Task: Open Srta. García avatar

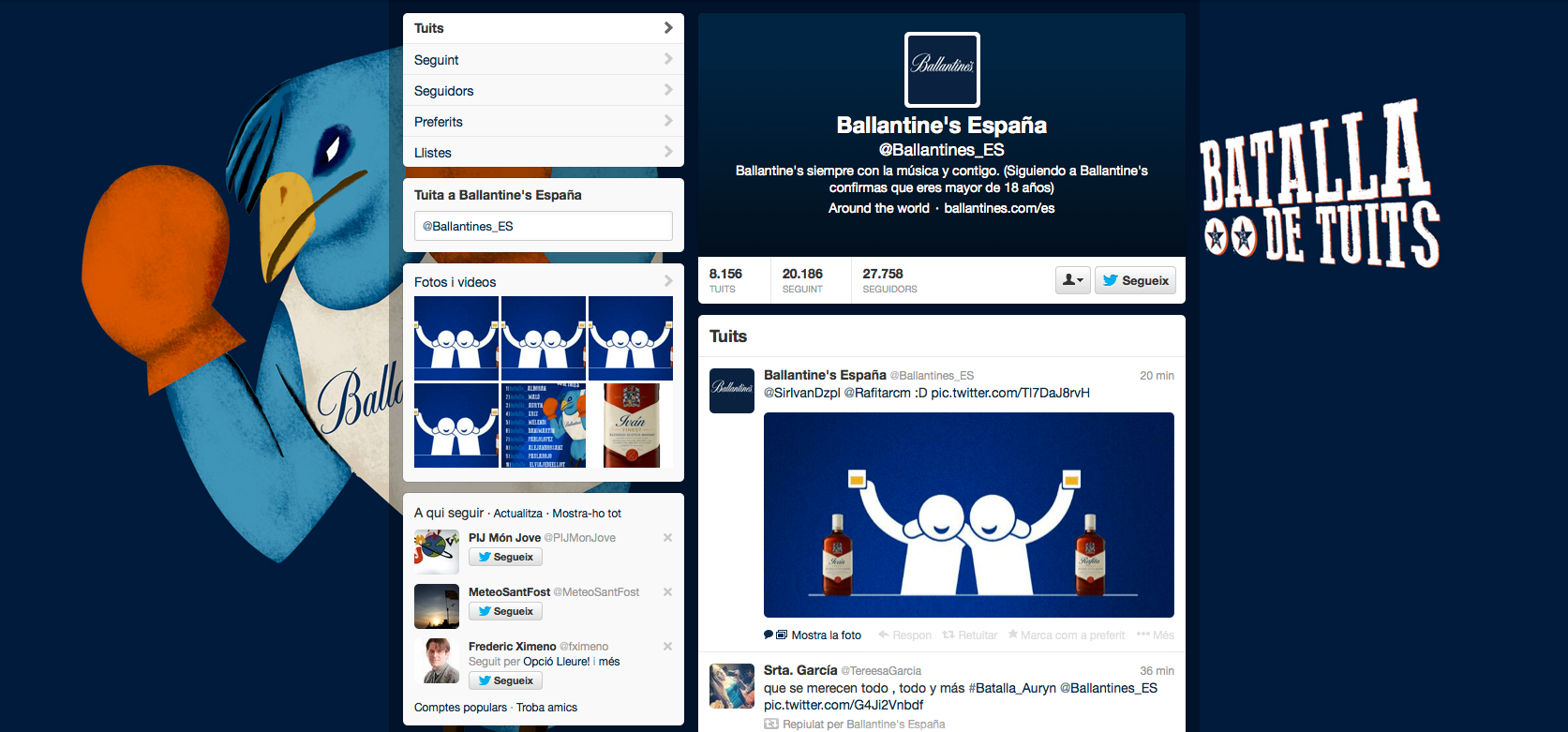Action: [x=732, y=686]
